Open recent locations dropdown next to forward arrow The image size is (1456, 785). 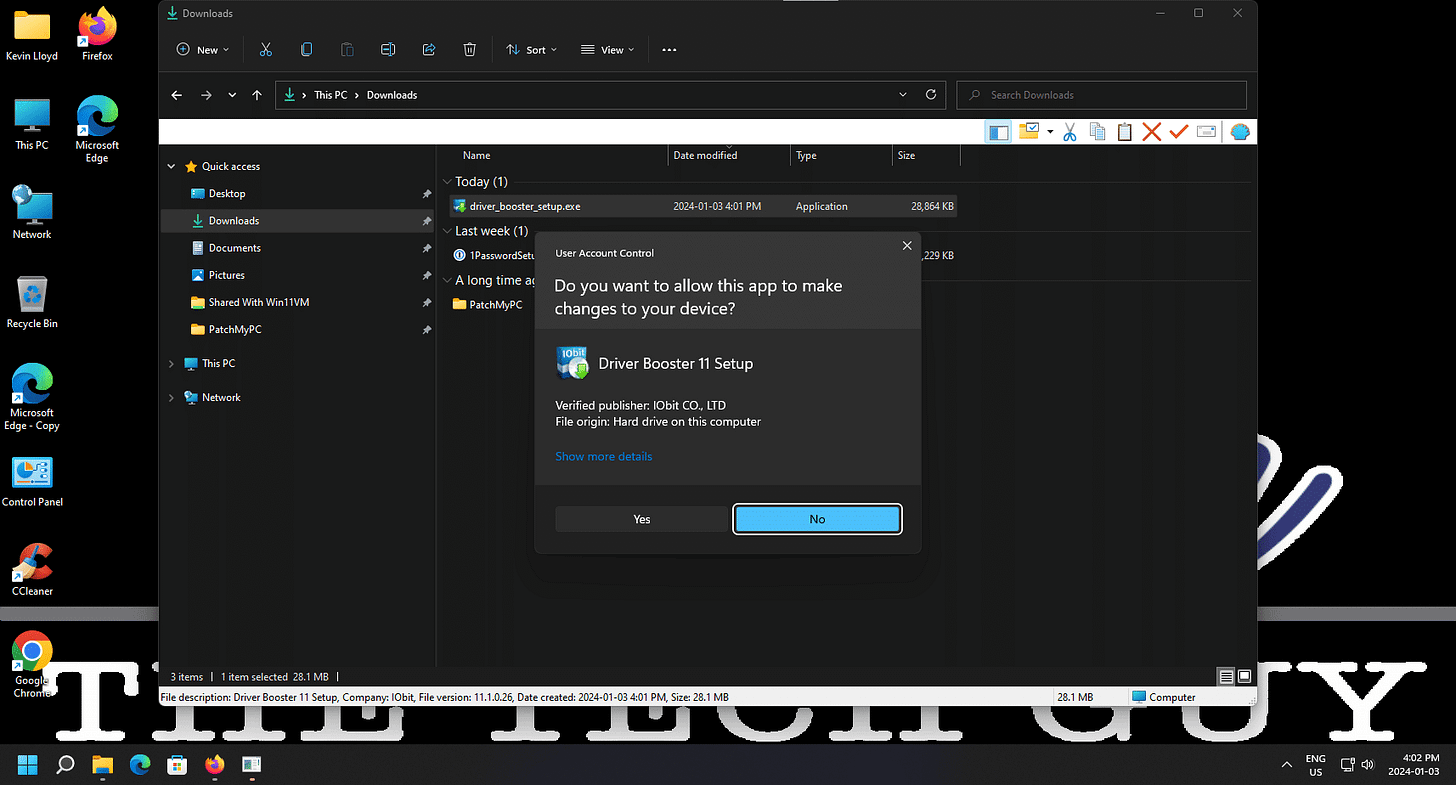pos(232,95)
